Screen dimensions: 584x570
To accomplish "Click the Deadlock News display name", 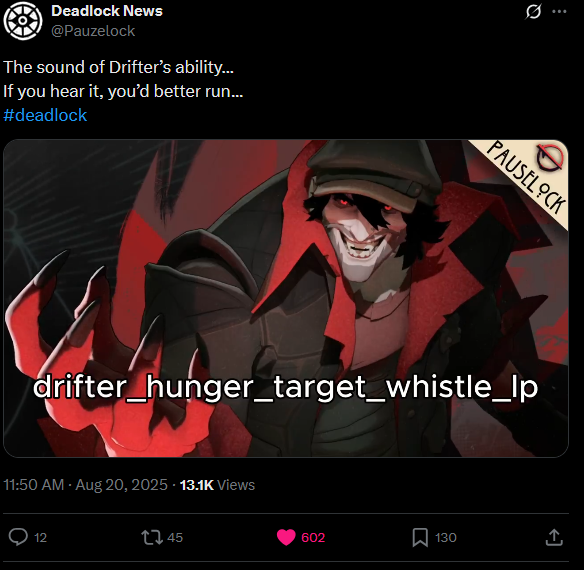I will pos(107,11).
